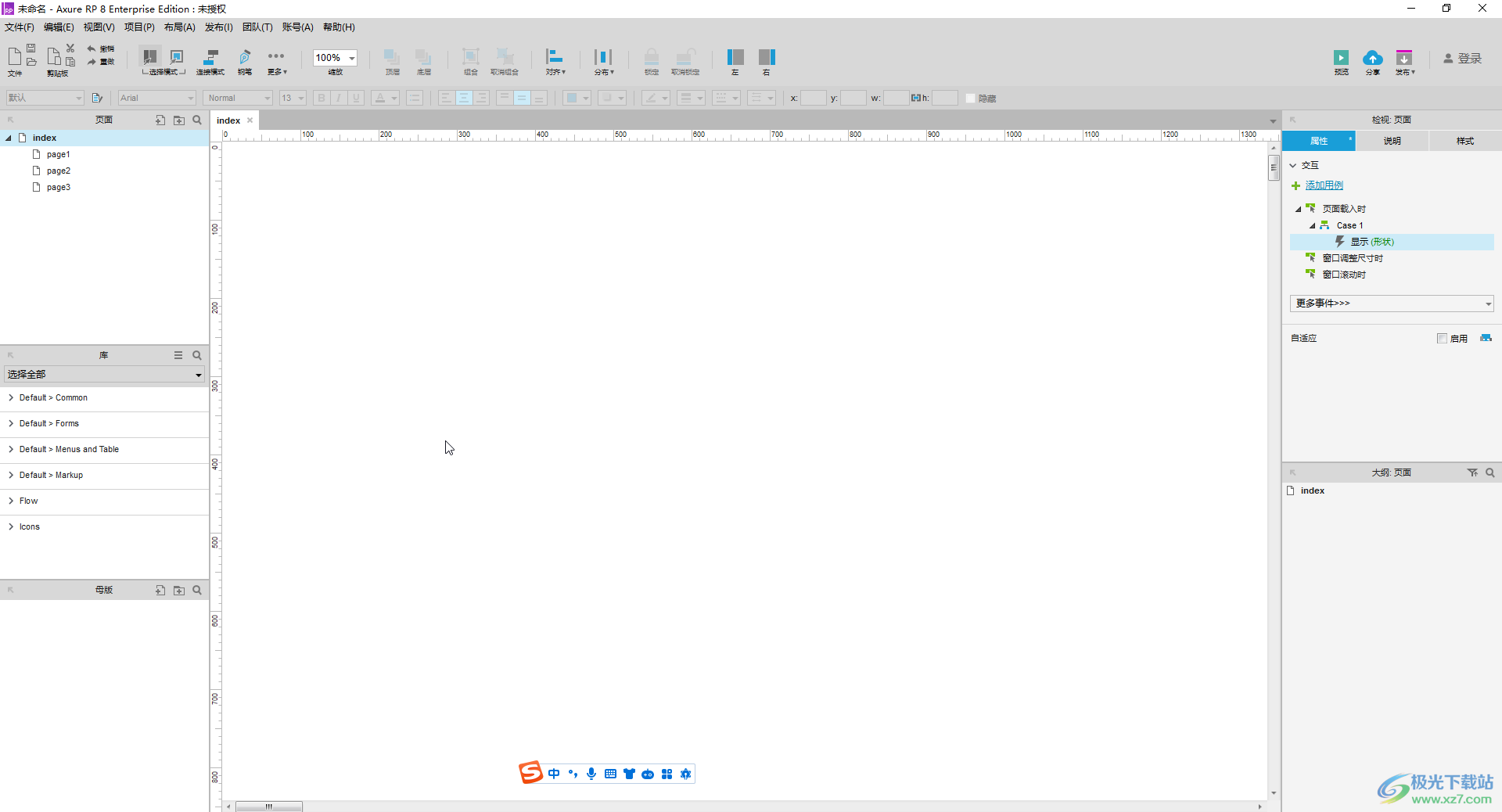Image resolution: width=1502 pixels, height=812 pixels.
Task: Open the zoom 100% dropdown
Action: coord(351,58)
